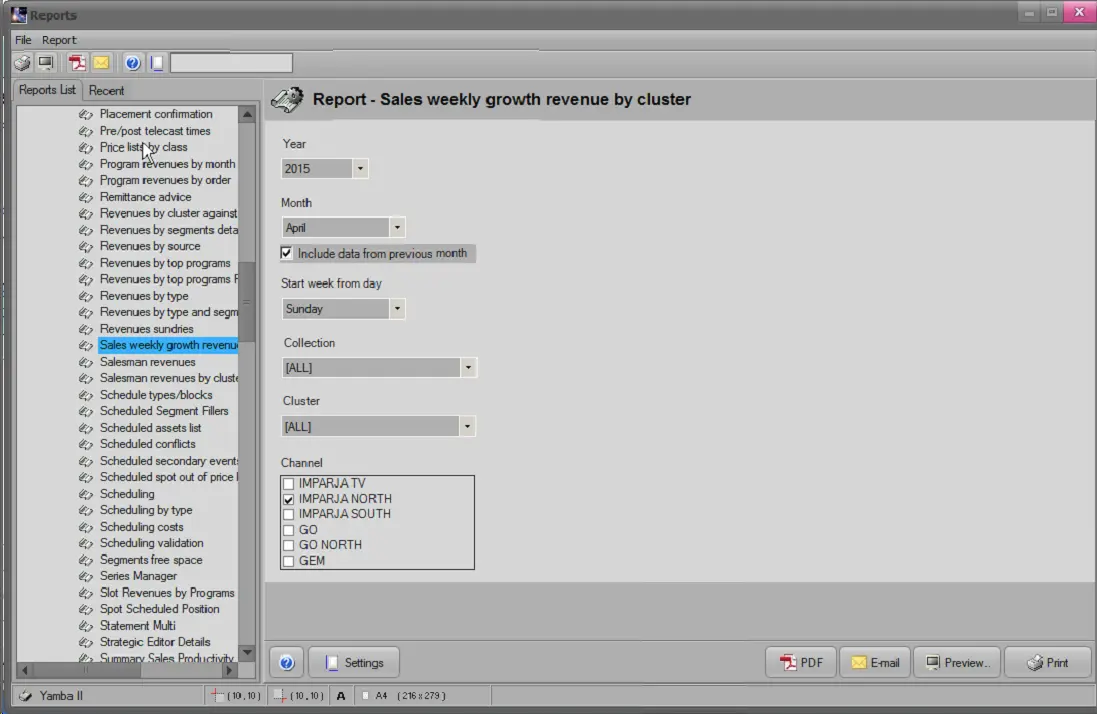Enable the IMPARJA TV channel checkbox

click(x=289, y=484)
